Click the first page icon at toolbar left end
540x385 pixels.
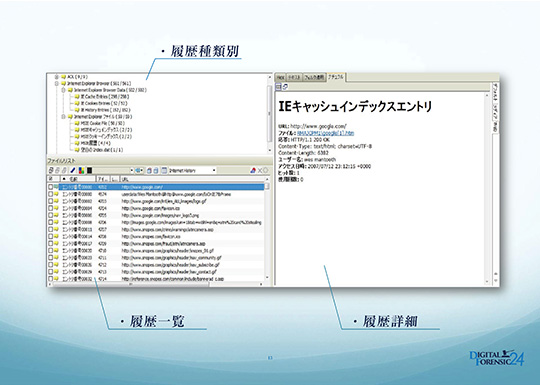[51, 170]
